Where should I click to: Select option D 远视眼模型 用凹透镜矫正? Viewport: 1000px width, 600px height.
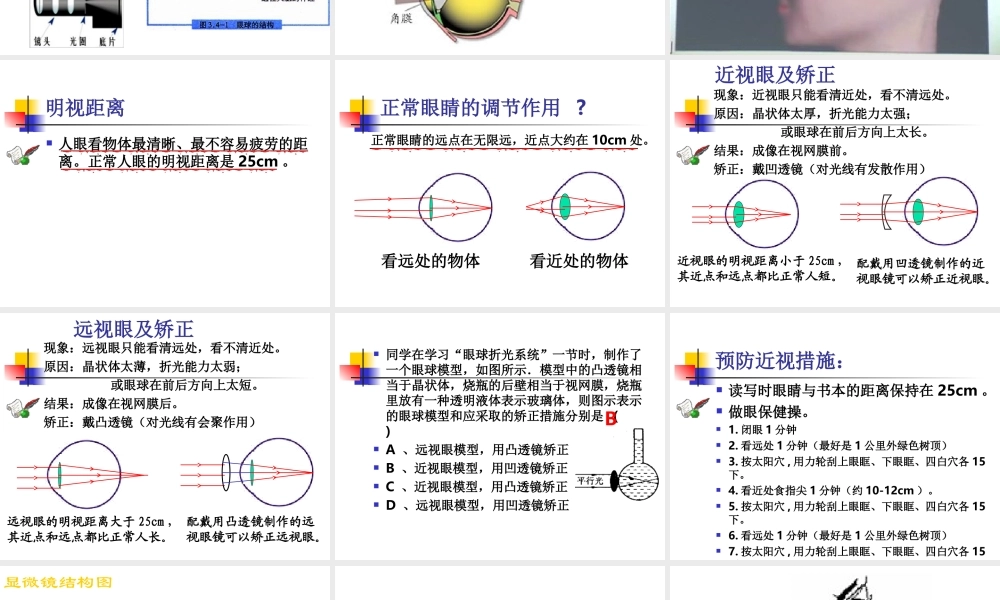470,502
